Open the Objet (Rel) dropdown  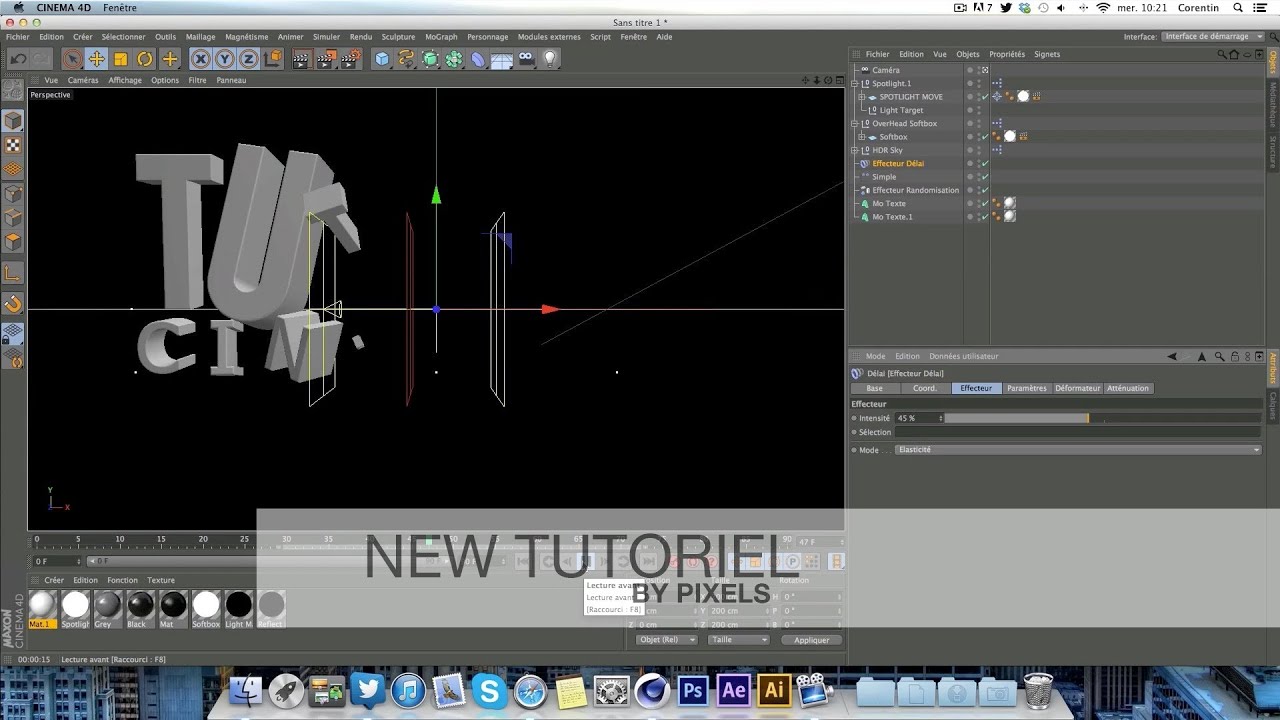(x=666, y=640)
